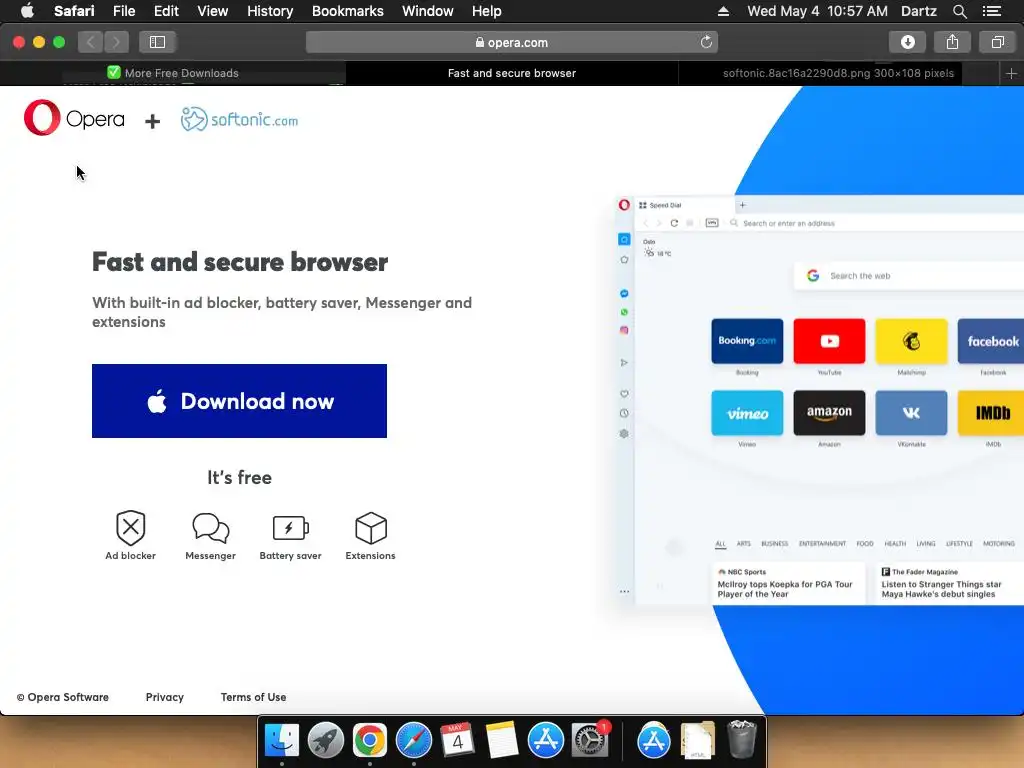Open the Bookmarks menu
Viewport: 1024px width, 768px height.
pos(347,11)
